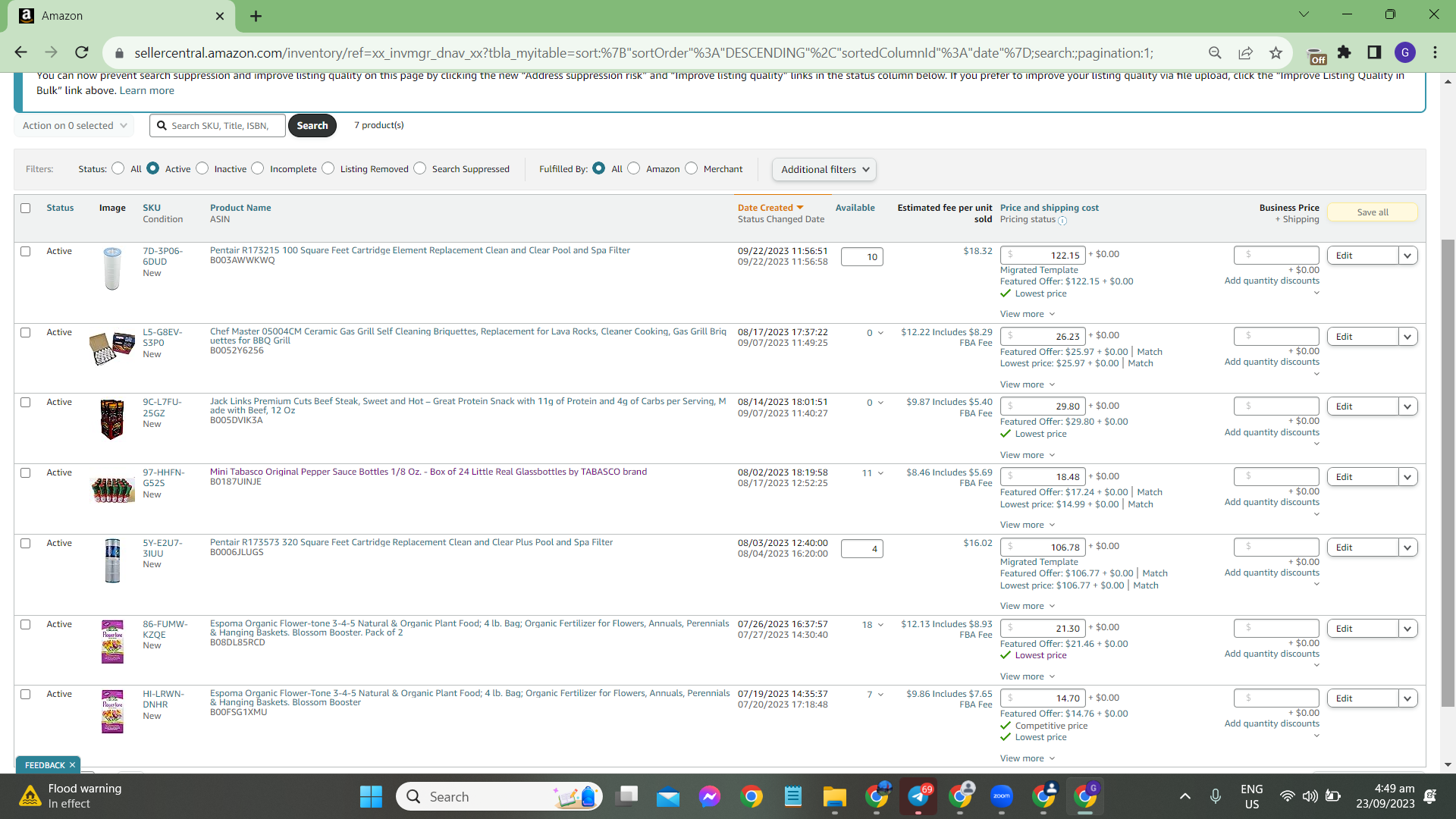Screen dimensions: 1456x819
Task: Open Edit dropdown arrow for Pentair R173215
Action: click(1408, 256)
